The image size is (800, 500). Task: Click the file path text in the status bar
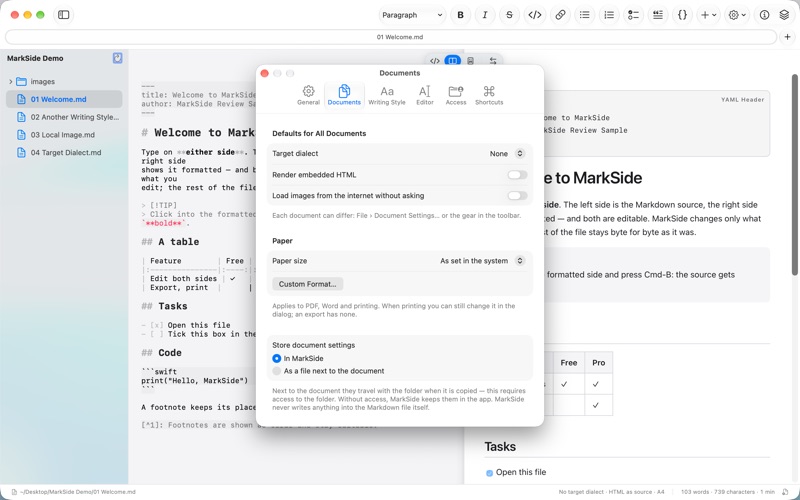(x=78, y=492)
